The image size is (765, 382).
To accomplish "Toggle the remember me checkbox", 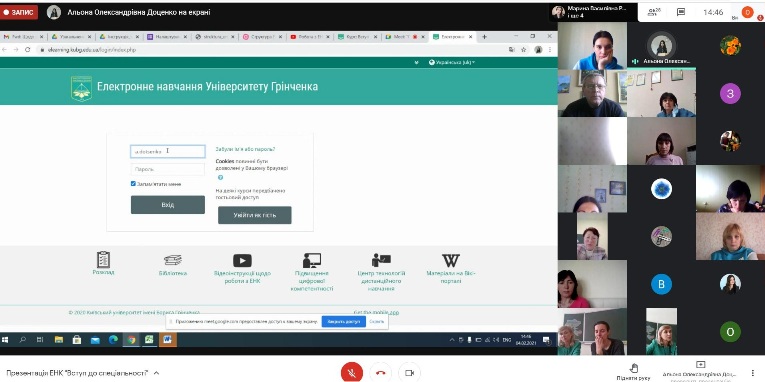I will point(133,184).
